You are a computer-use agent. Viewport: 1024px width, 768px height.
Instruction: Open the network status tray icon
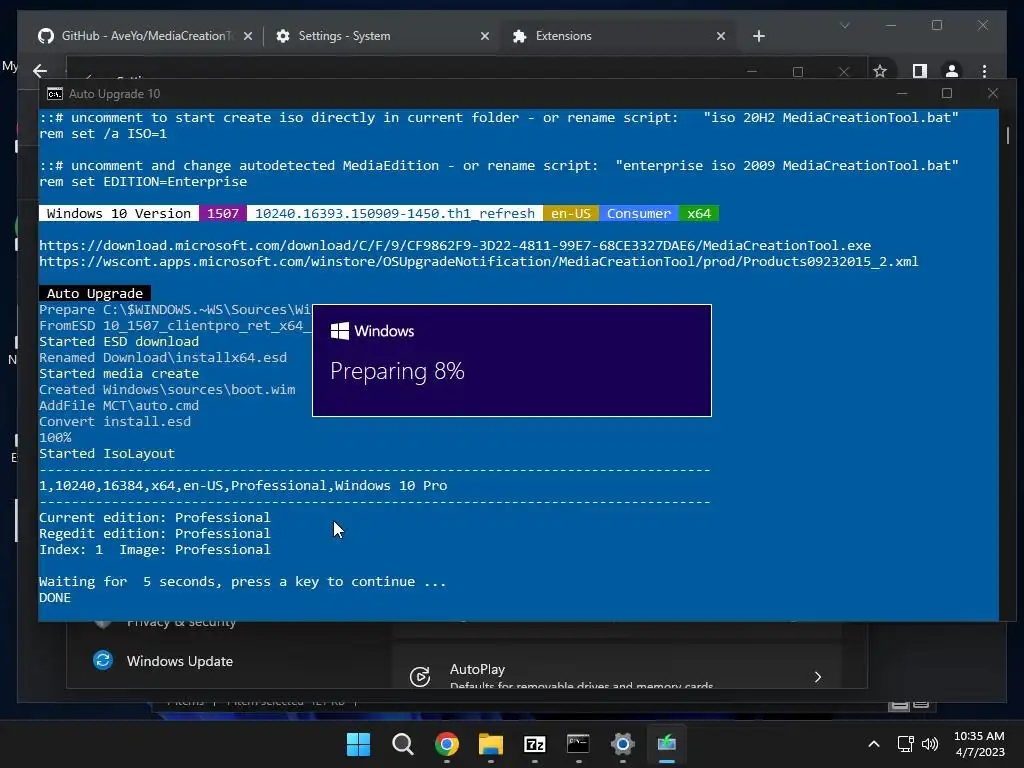(x=906, y=744)
